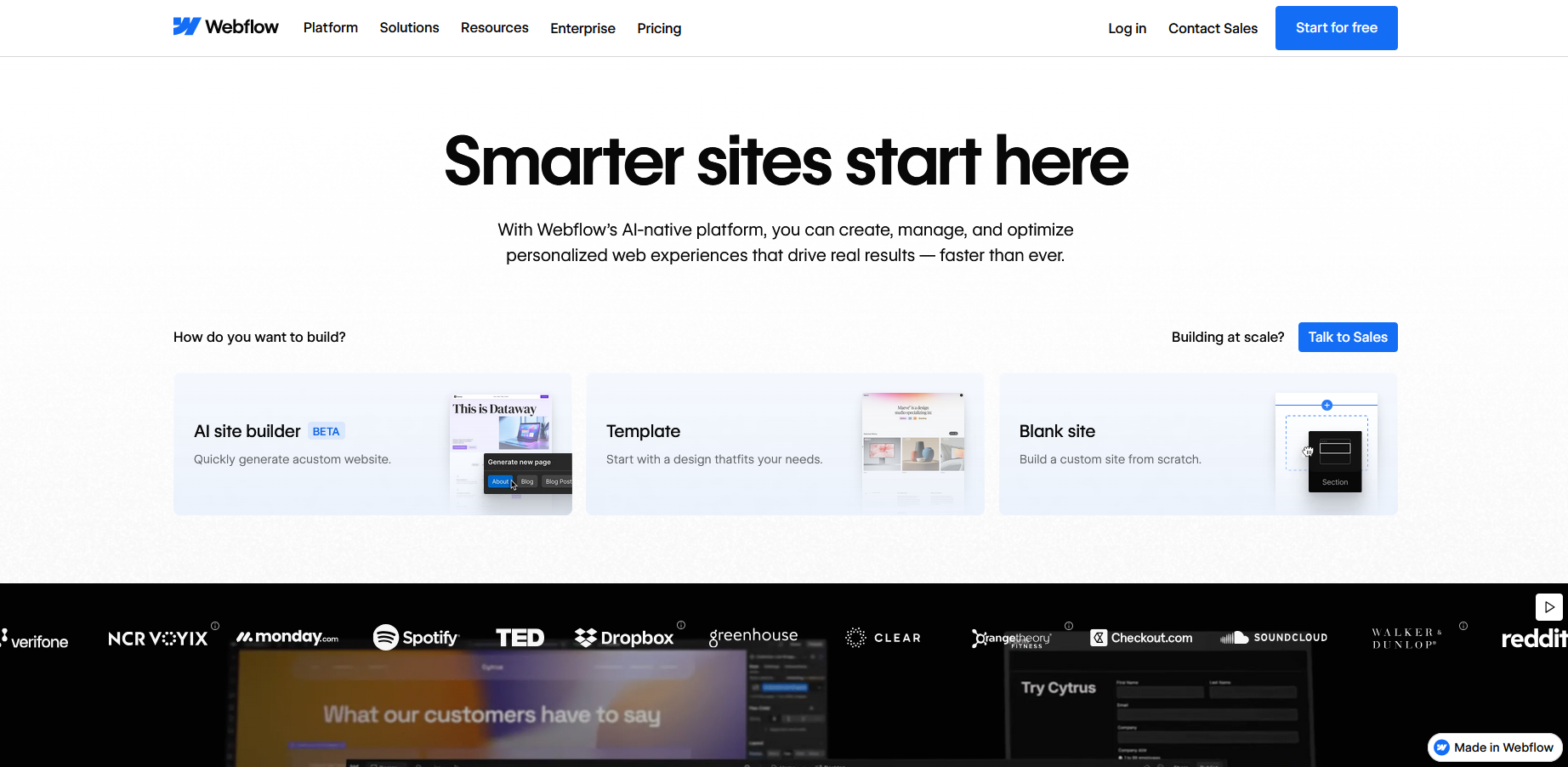Open the Pricing page

pos(659,28)
